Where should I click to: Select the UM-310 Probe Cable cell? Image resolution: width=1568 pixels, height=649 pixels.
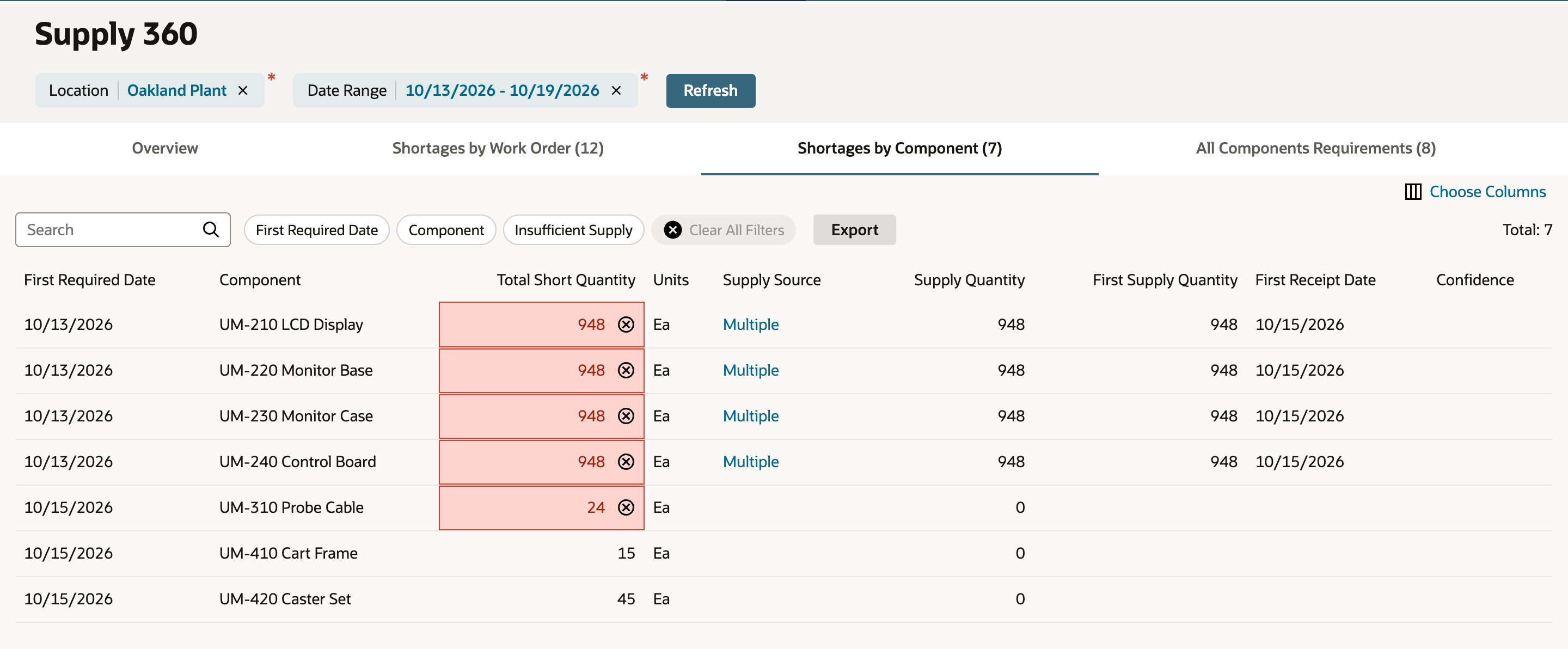pos(291,507)
